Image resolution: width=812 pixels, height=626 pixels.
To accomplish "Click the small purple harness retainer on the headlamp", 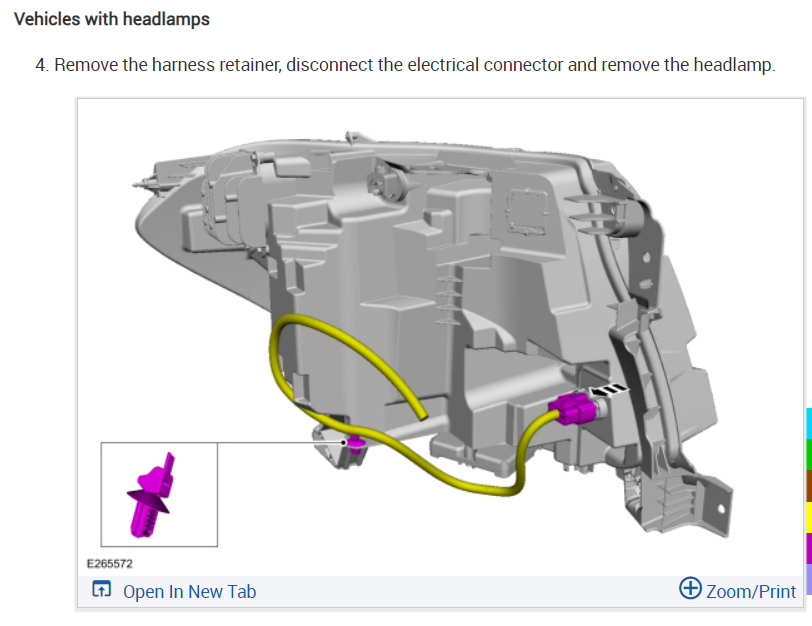I will (356, 444).
